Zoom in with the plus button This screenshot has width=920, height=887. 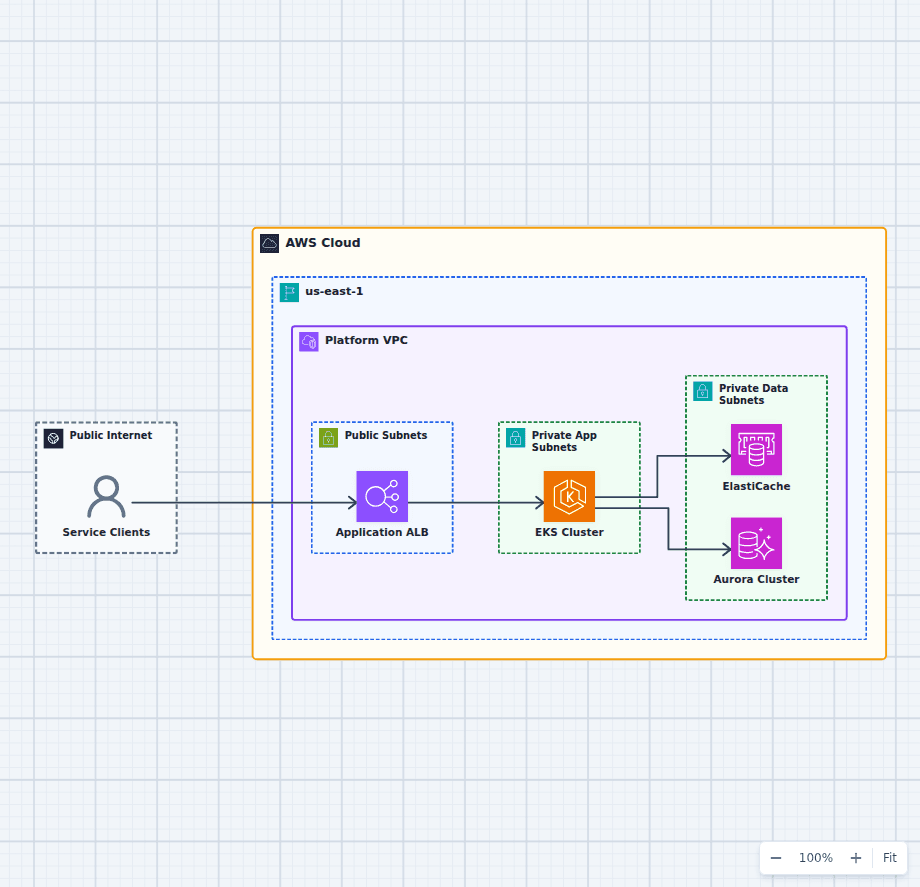tap(856, 858)
